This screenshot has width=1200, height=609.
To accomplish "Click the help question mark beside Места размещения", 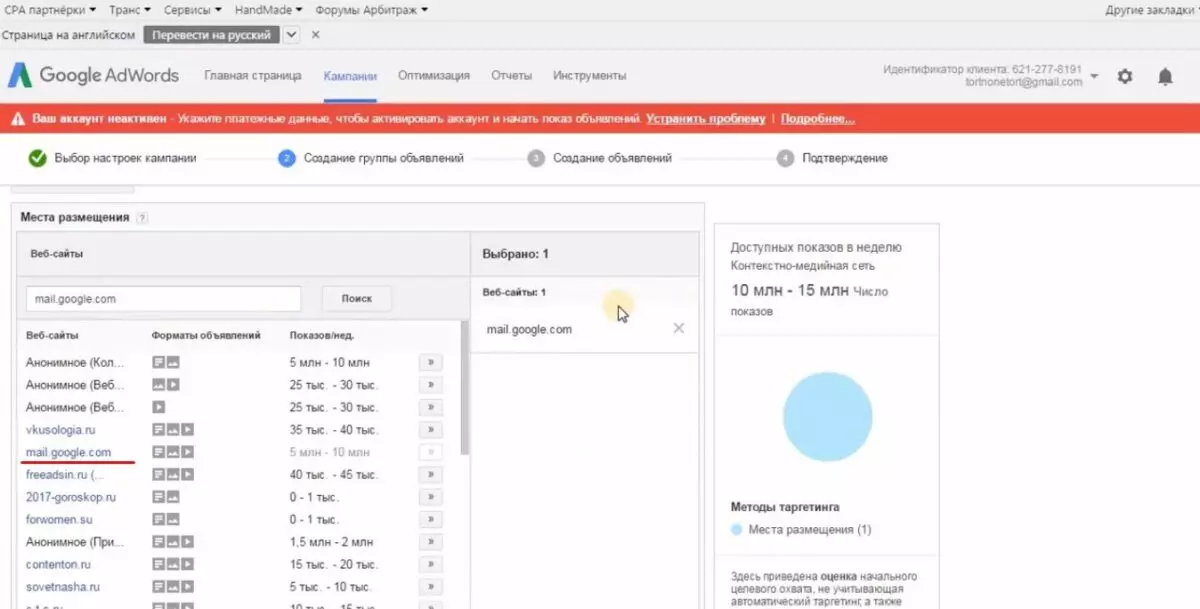I will (142, 218).
